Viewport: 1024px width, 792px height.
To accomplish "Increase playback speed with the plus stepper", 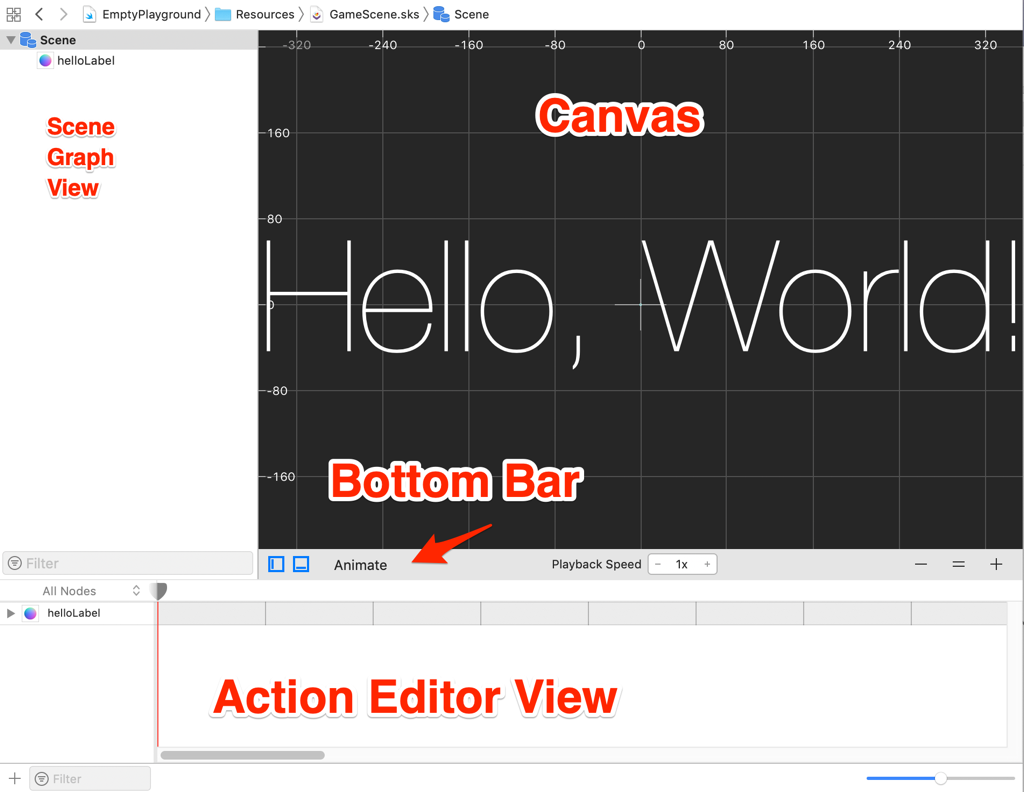I will click(x=707, y=565).
